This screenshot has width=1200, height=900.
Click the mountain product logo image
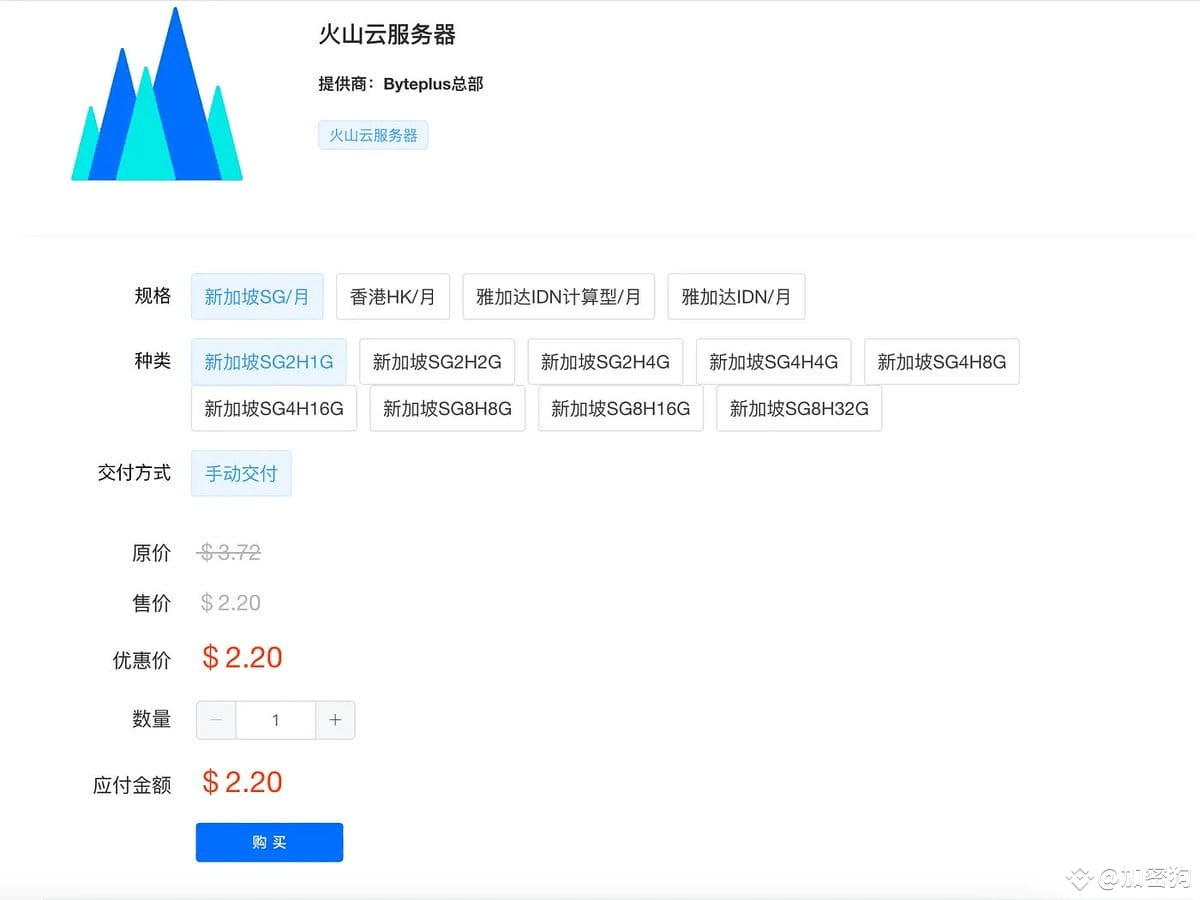(157, 93)
